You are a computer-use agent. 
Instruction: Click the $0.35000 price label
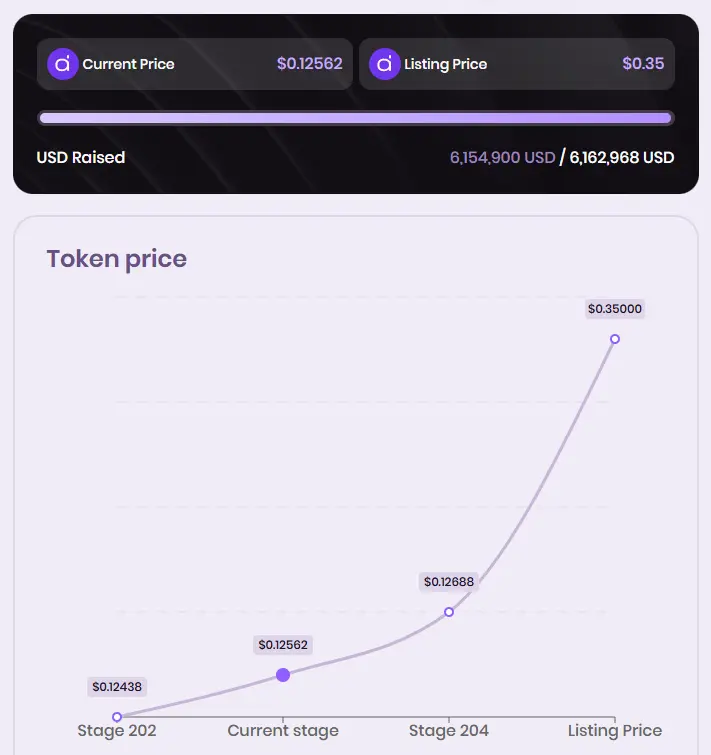tap(615, 309)
